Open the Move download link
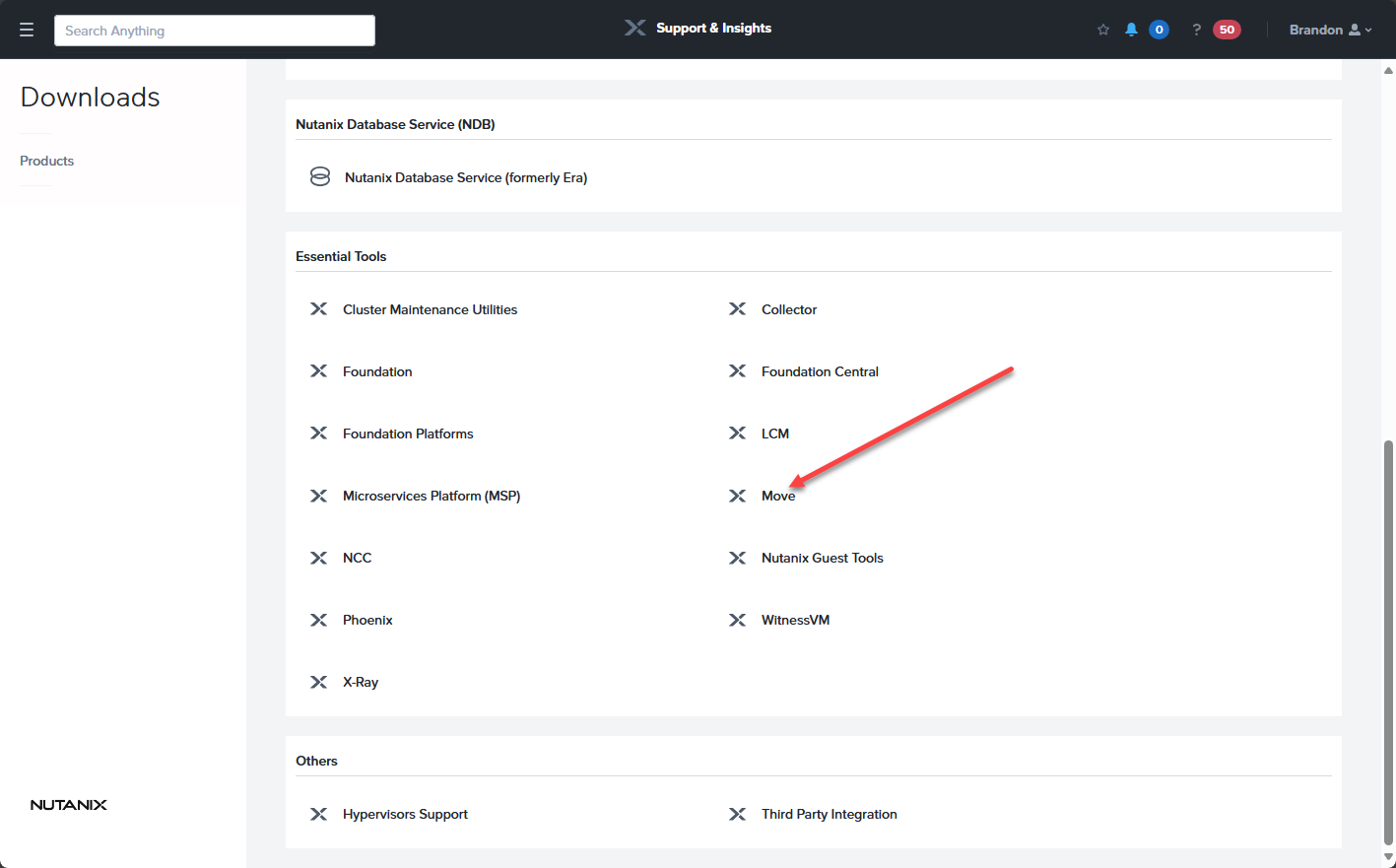The width and height of the screenshot is (1396, 868). pyautogui.click(x=778, y=496)
